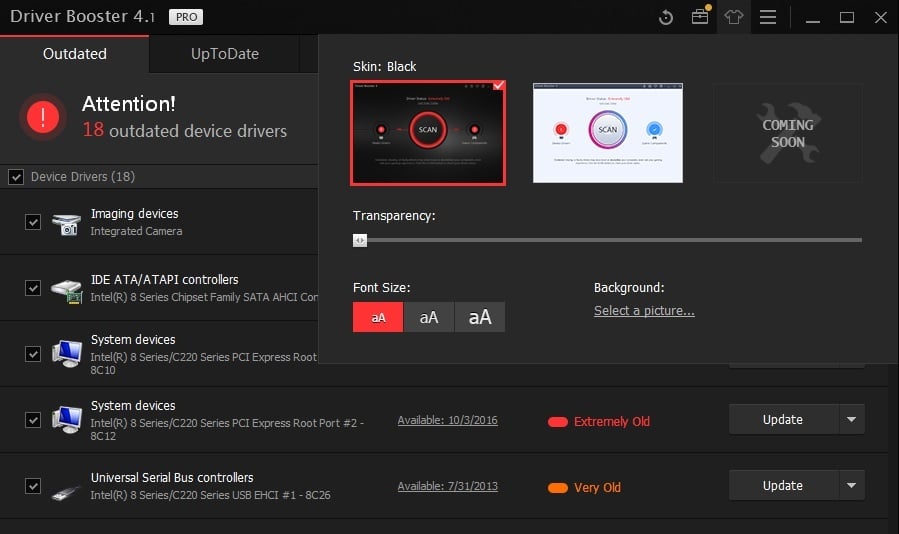Screen dimensions: 899x534
Task: Click the Integrated Camera device icon
Action: pos(66,223)
